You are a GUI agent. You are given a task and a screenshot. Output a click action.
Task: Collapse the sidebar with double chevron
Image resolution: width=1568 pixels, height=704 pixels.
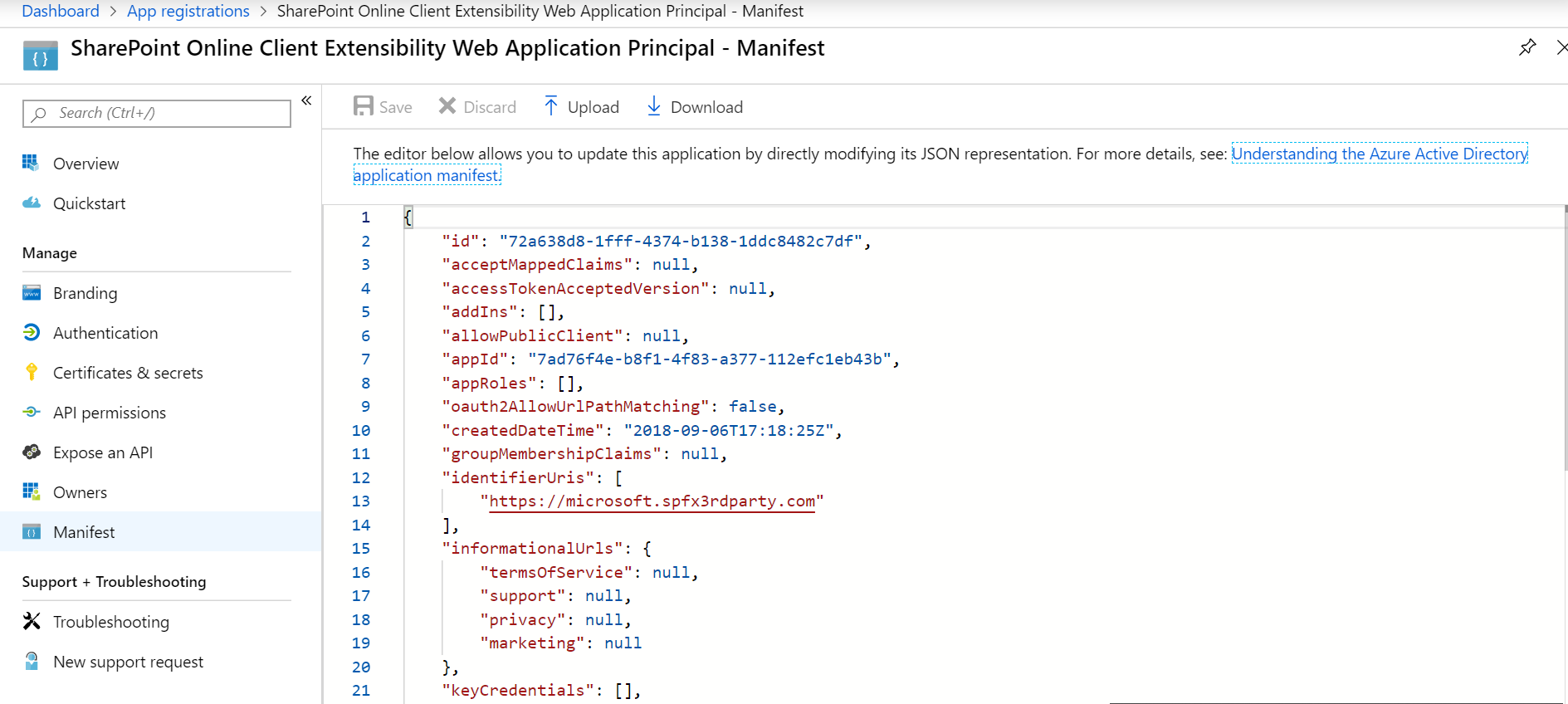pyautogui.click(x=306, y=100)
